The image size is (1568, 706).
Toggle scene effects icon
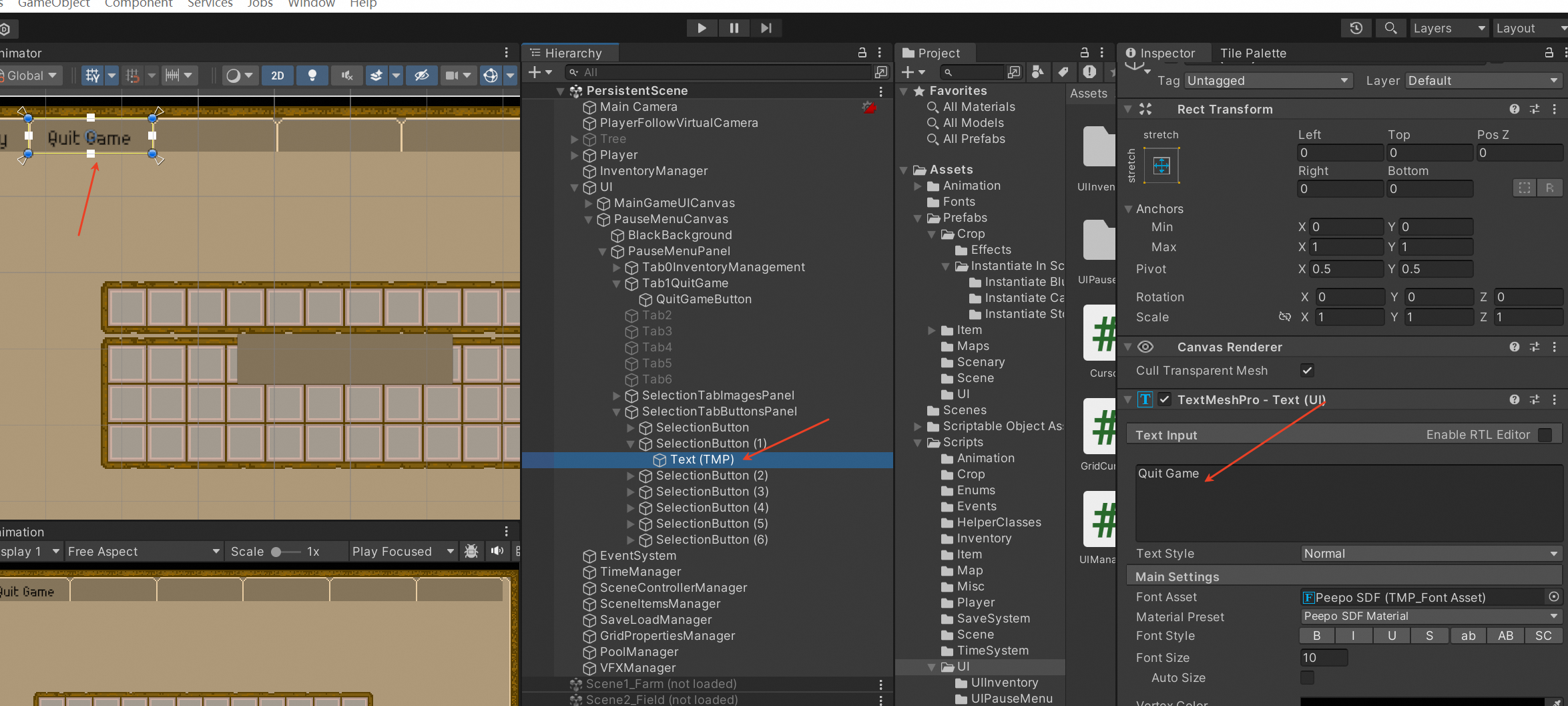[x=376, y=75]
